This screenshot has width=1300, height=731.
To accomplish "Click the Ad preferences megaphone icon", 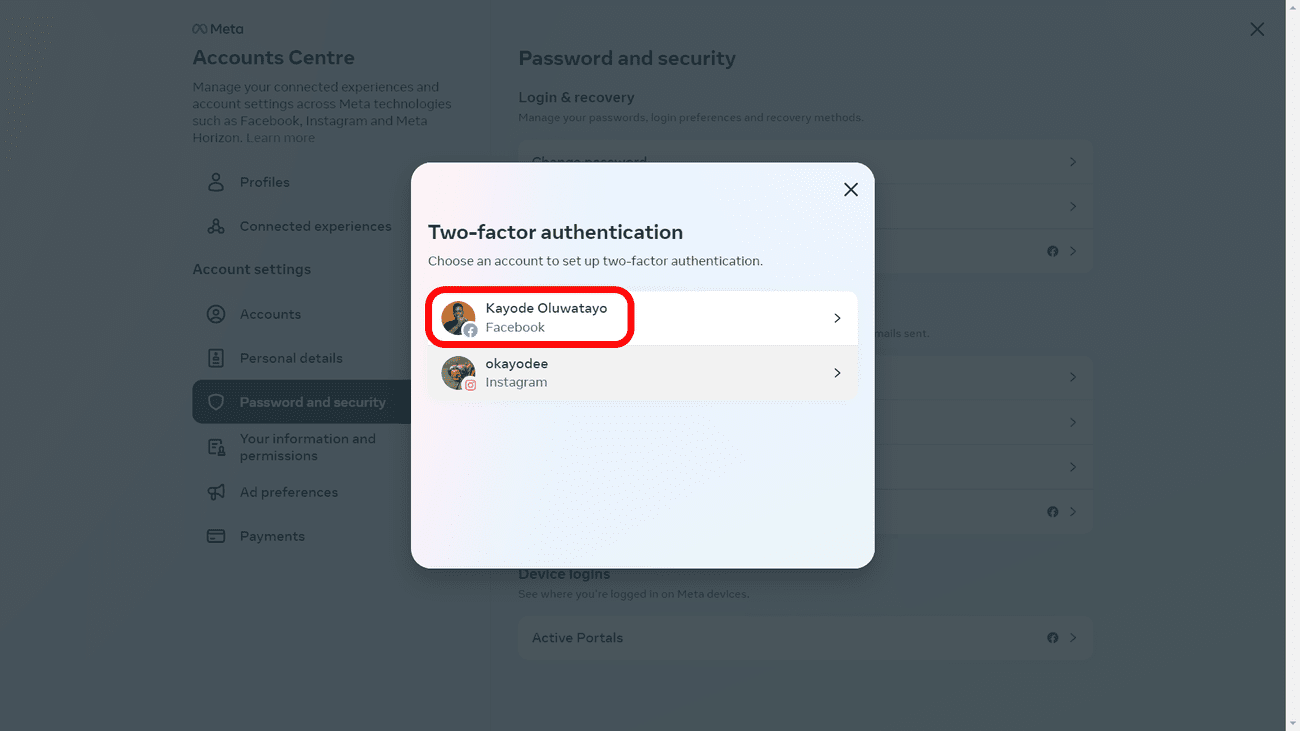I will coord(216,492).
